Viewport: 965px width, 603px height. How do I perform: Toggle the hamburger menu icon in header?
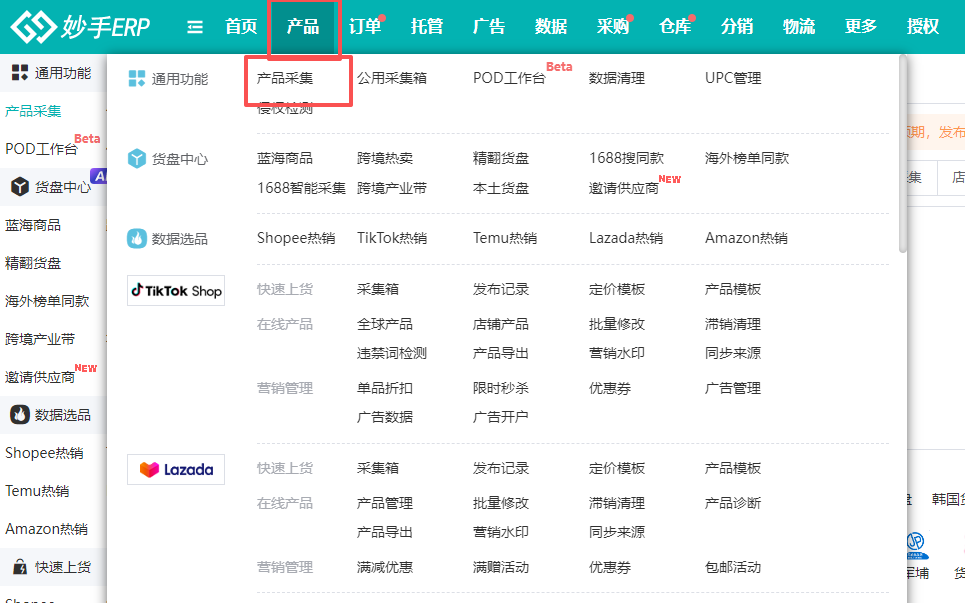click(x=195, y=27)
